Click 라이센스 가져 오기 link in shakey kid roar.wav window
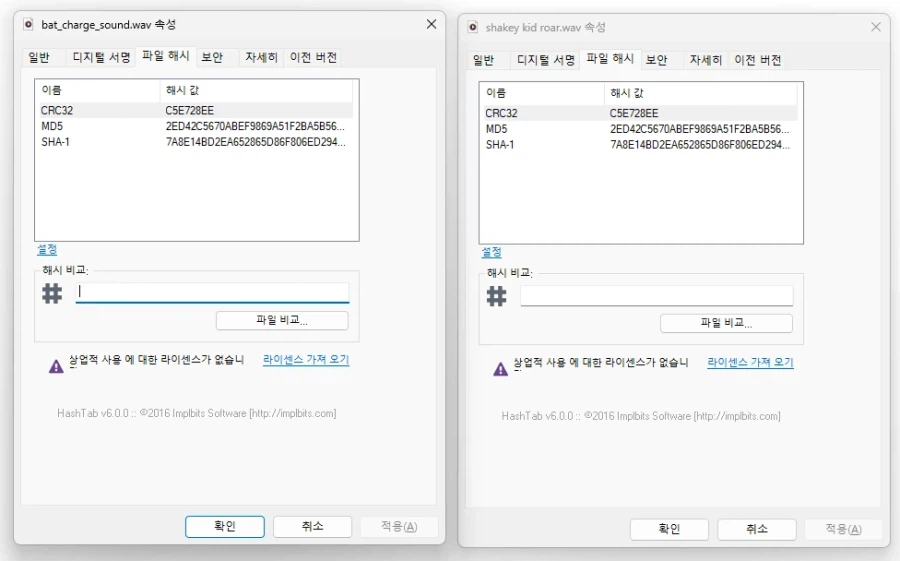900x561 pixels. [x=750, y=362]
